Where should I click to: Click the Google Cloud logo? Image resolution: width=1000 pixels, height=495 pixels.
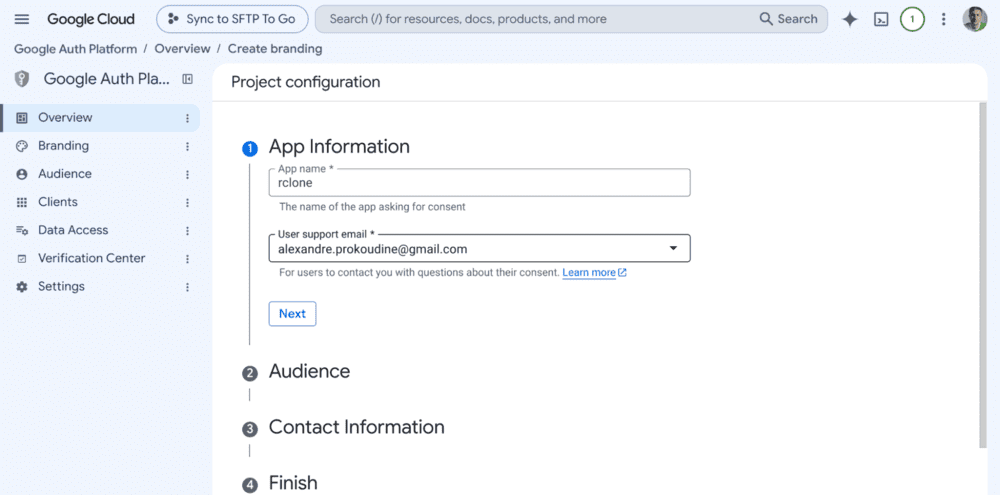[91, 19]
